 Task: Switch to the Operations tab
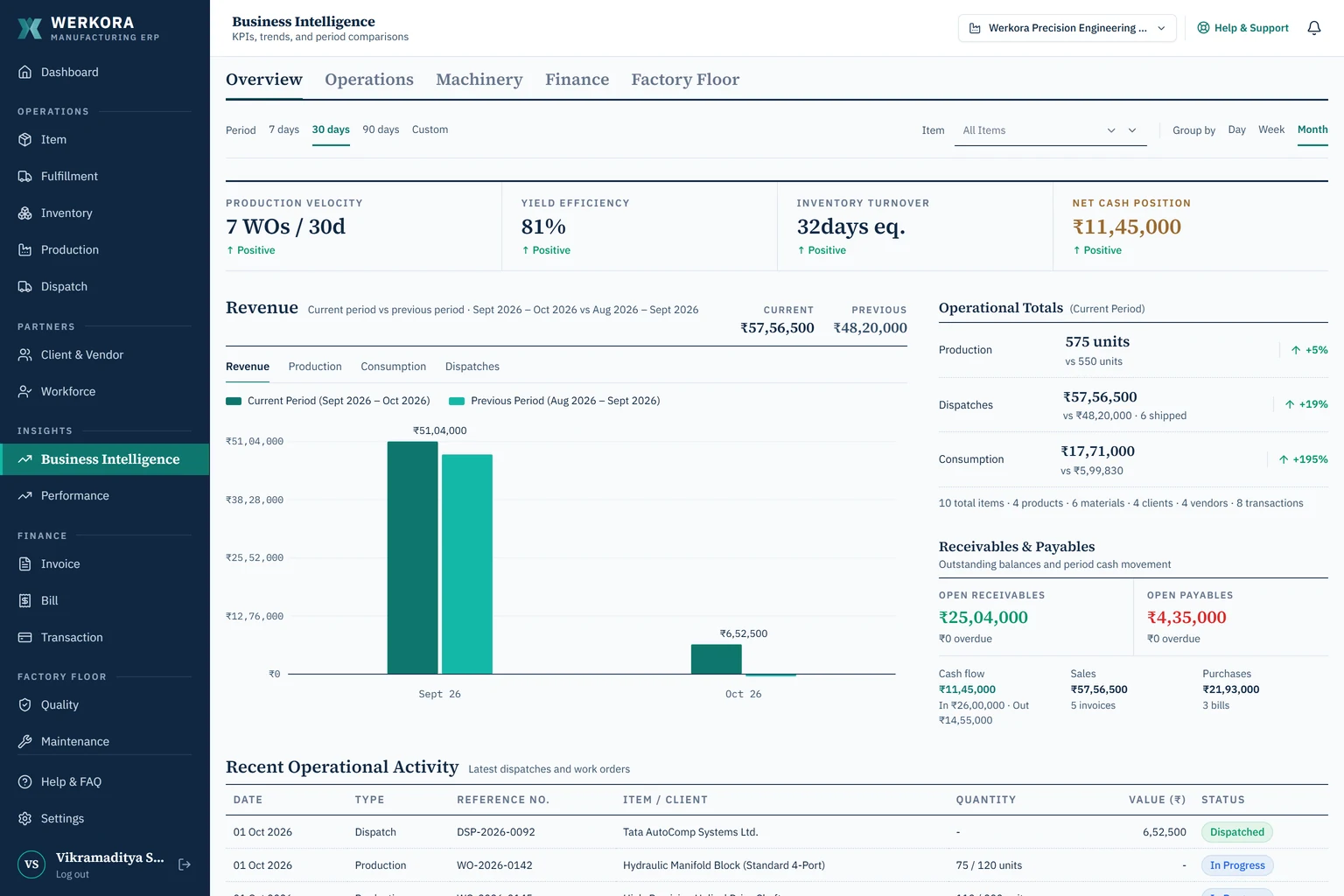[x=369, y=80]
